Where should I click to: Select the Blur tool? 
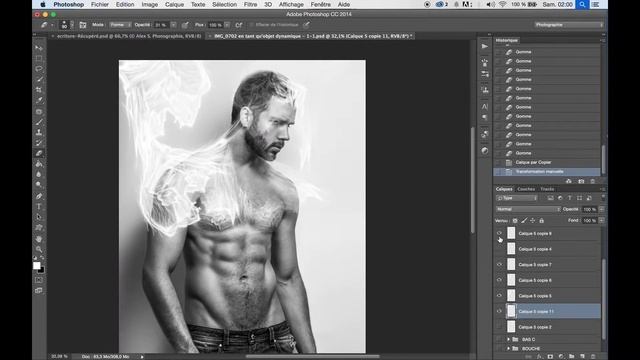pos(39,174)
